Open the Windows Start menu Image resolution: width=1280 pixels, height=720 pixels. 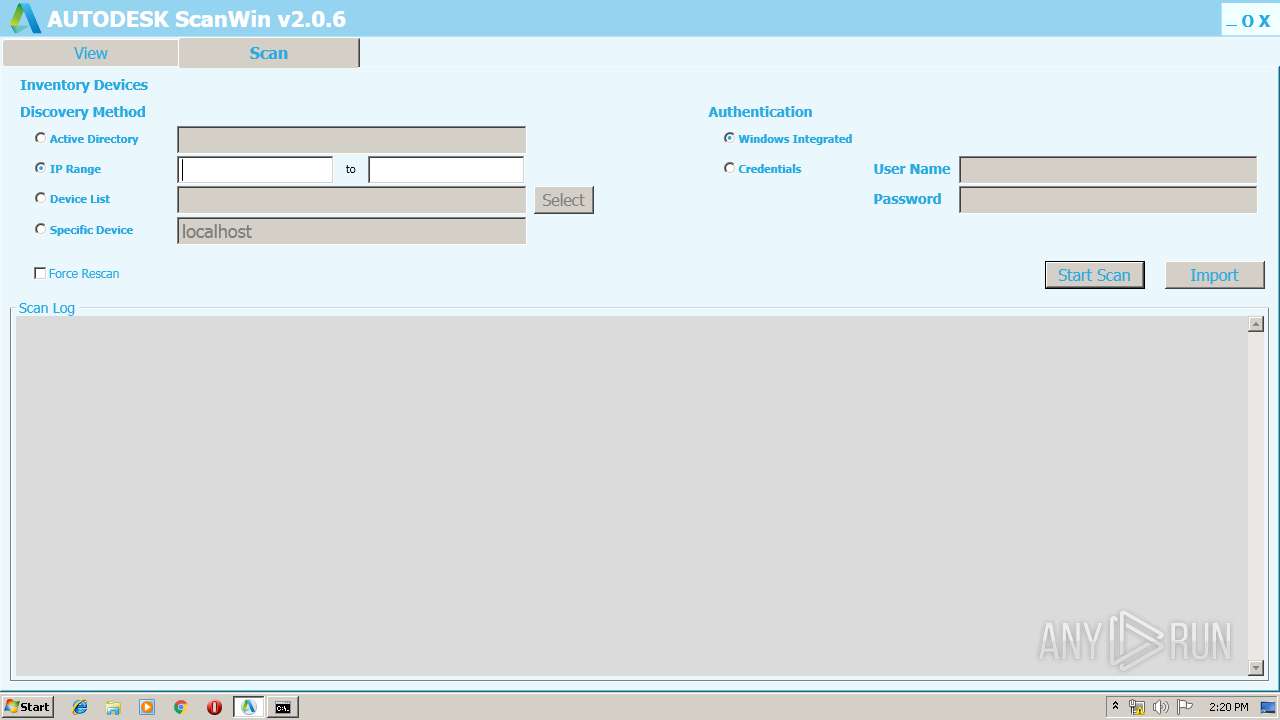click(28, 707)
